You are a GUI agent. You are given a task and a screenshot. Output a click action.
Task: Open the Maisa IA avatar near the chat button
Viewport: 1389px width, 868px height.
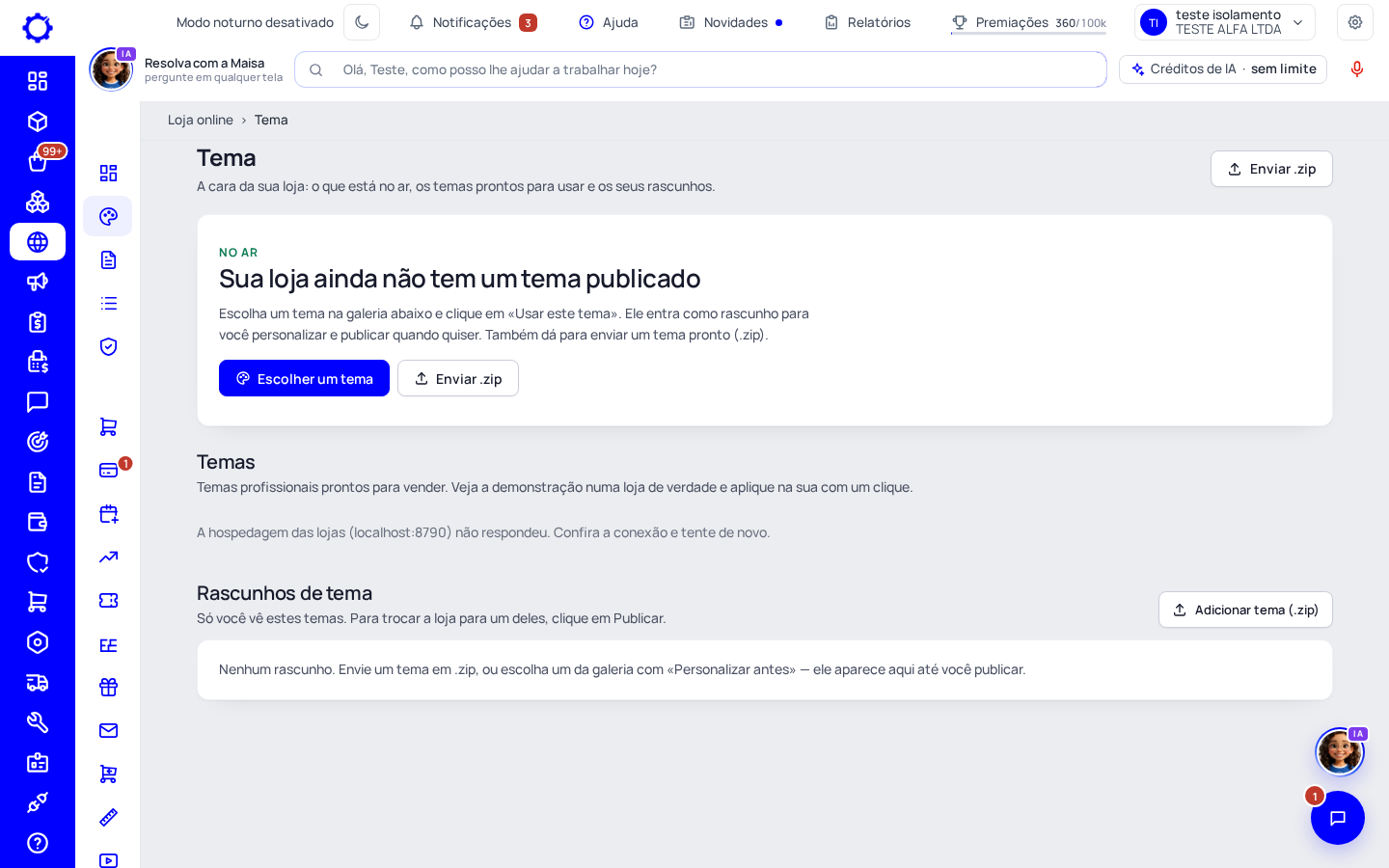coord(1340,751)
